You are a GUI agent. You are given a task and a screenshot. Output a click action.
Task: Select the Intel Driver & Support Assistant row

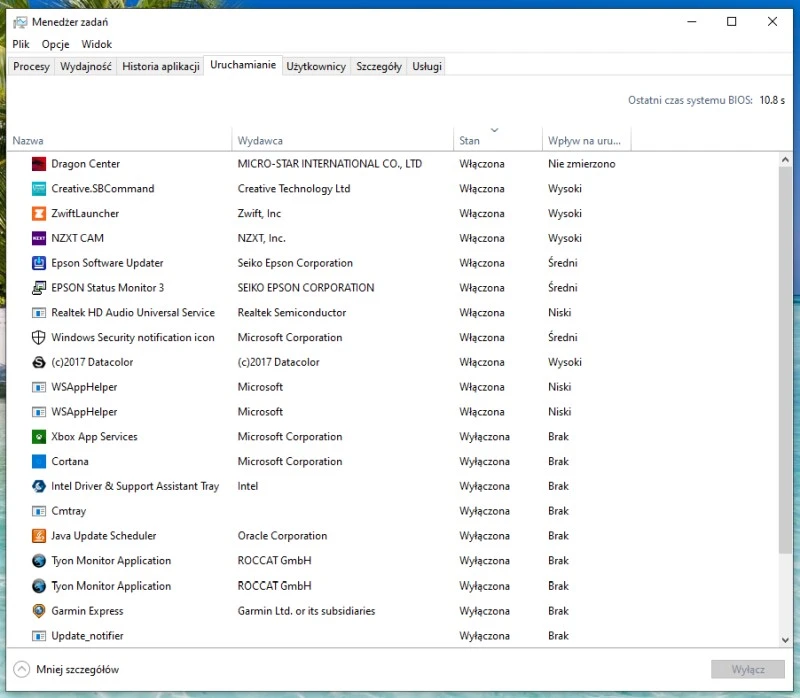(x=135, y=487)
